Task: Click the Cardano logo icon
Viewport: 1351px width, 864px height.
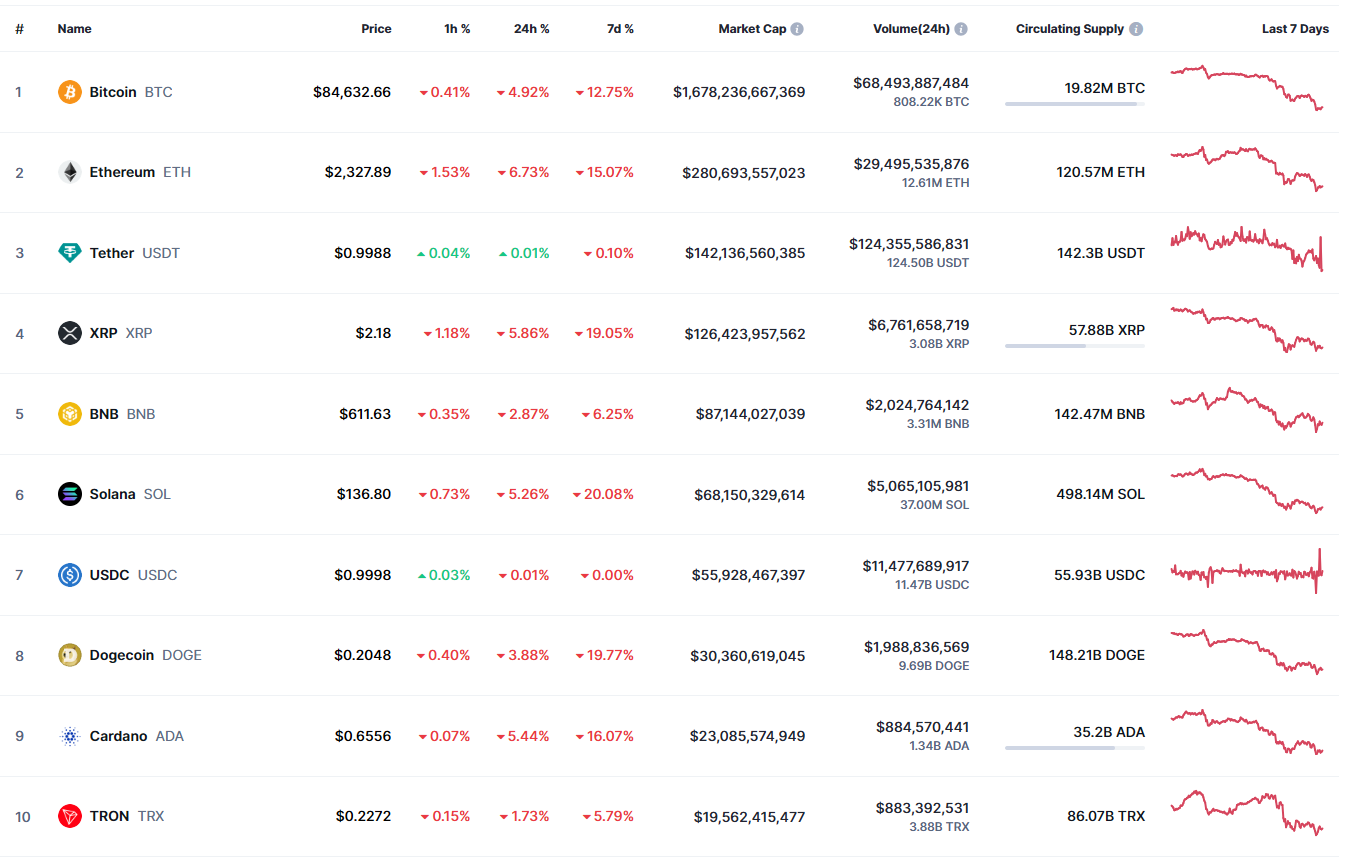Action: (x=70, y=736)
